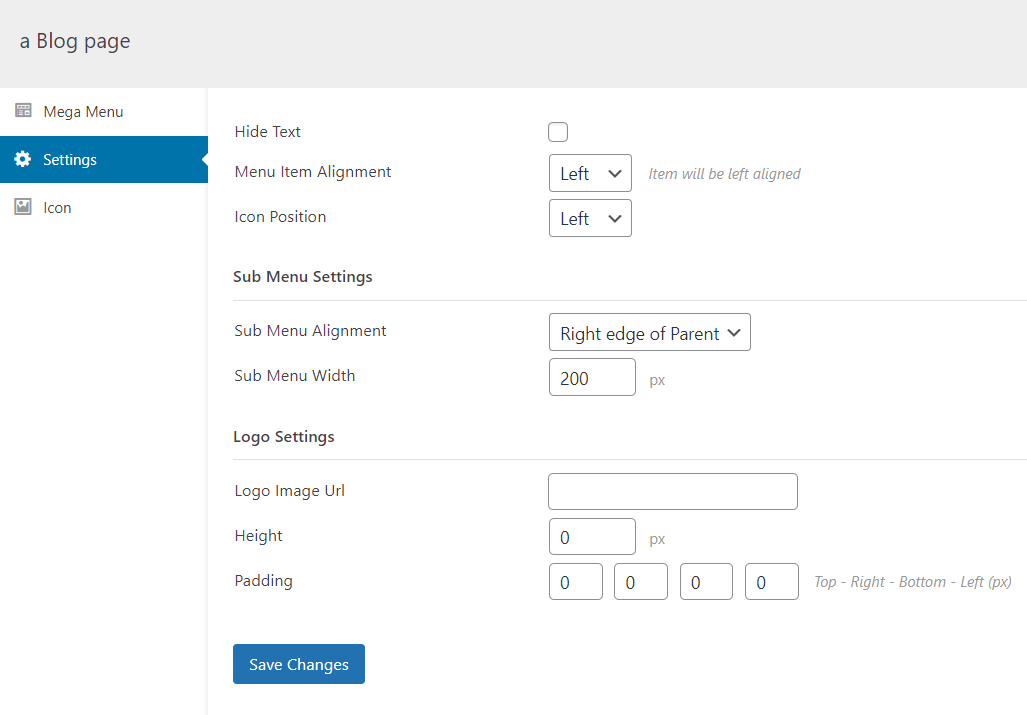Click the 'a Blog page' title
The width and height of the screenshot is (1027, 715).
pos(75,41)
